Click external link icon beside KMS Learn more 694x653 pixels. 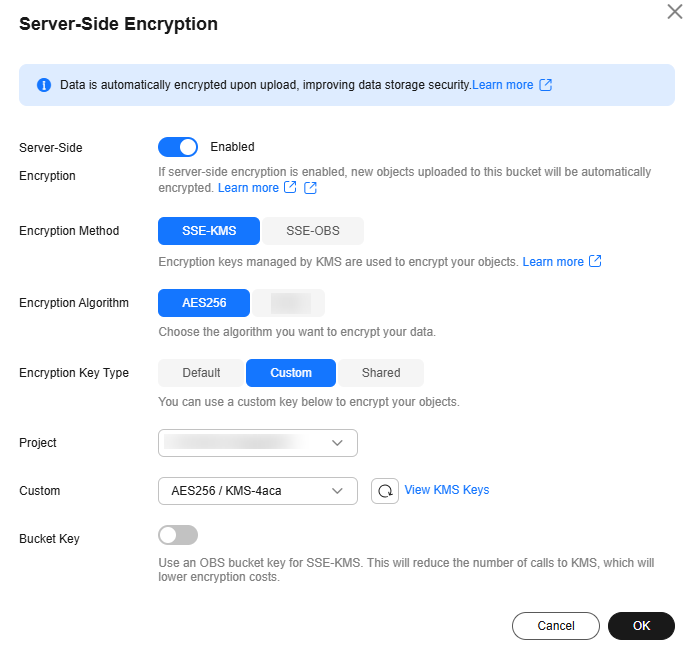(x=595, y=261)
